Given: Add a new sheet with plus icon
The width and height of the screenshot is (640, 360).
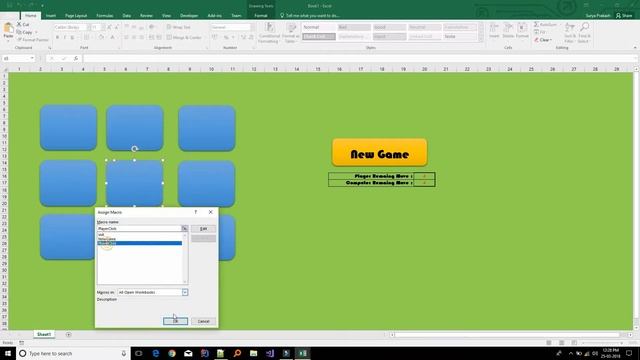Looking at the screenshot, I should click(69, 335).
